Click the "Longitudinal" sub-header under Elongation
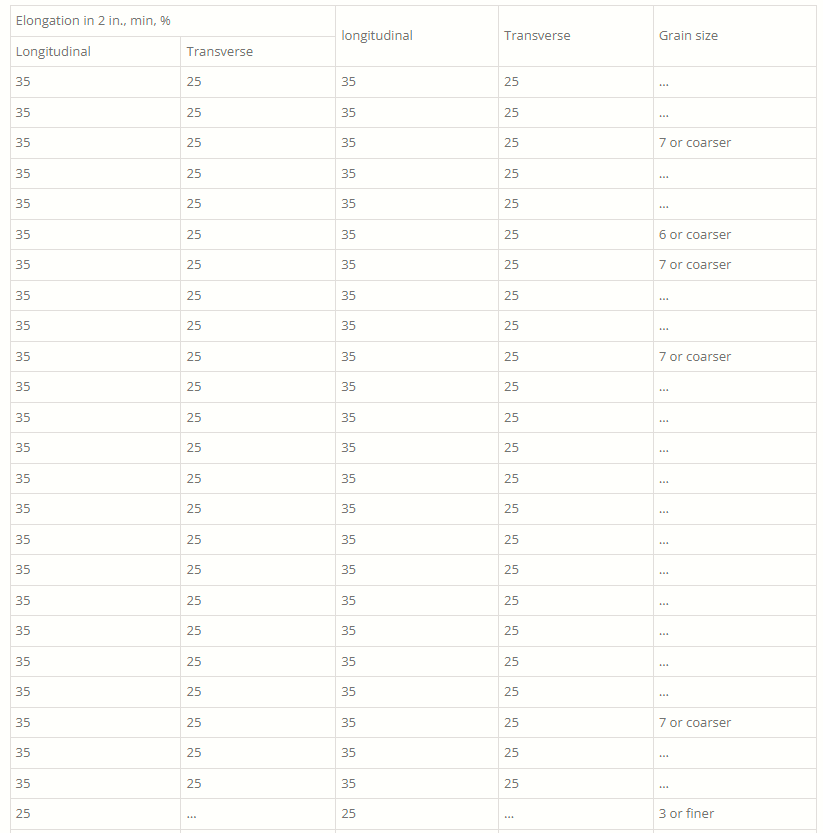 click(x=53, y=52)
